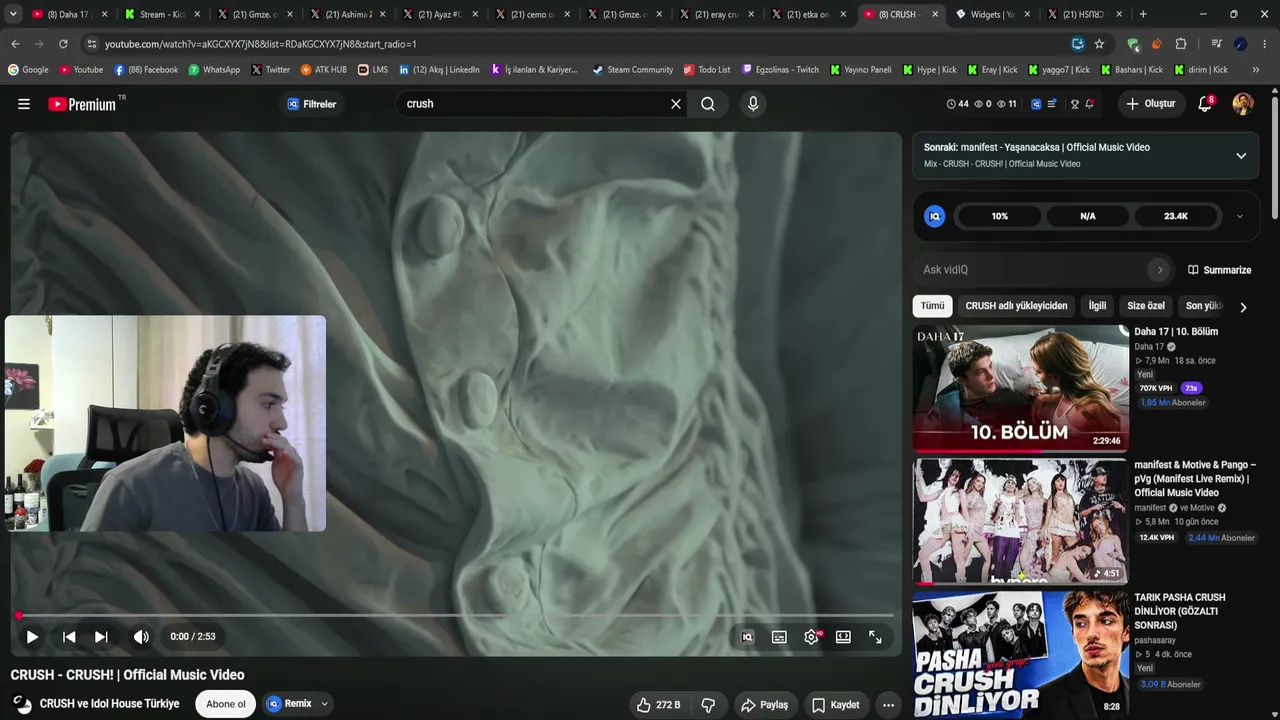Switch to the Widgets tab

coord(992,14)
